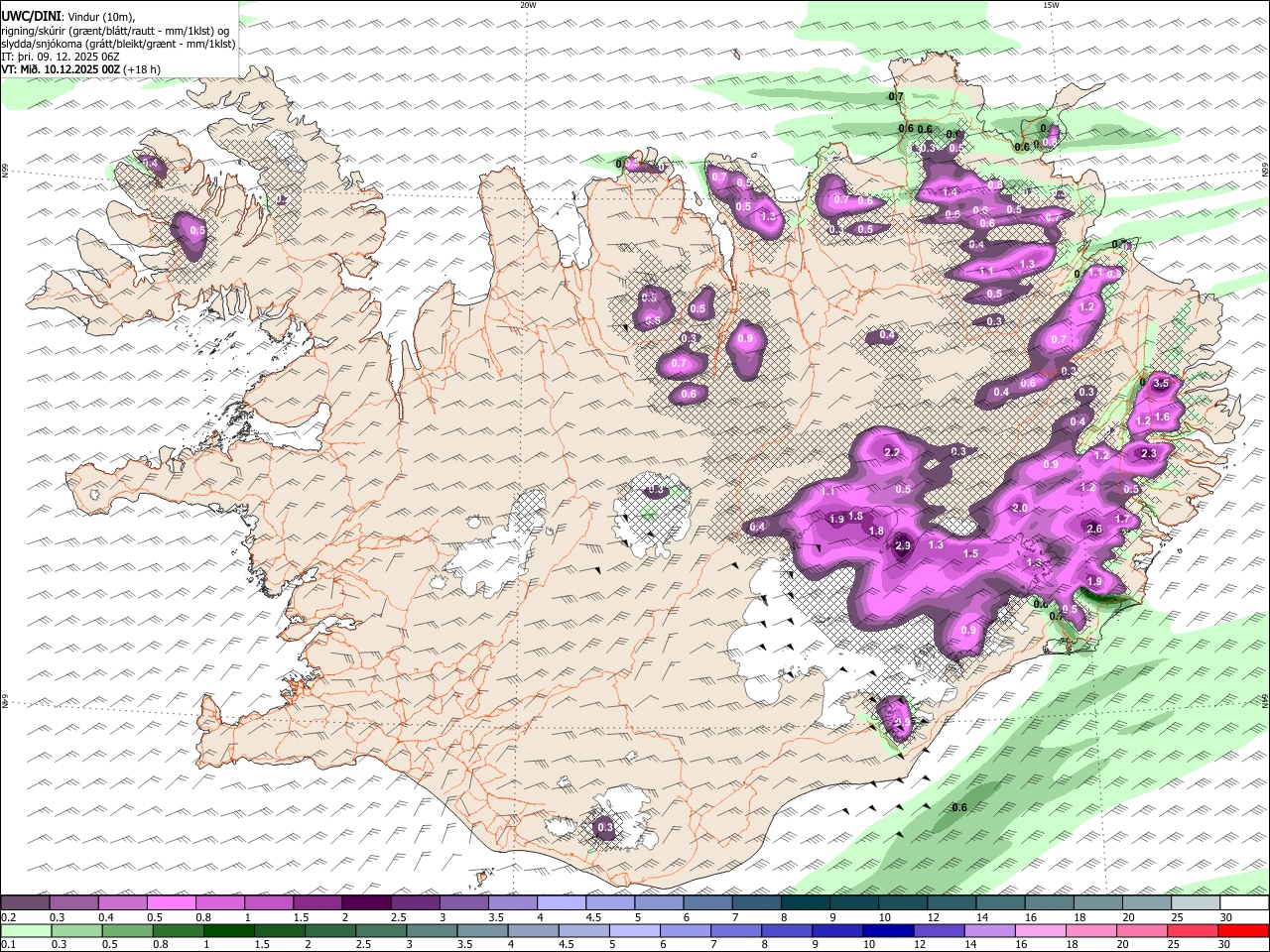Click the 'Vindur (10m)' header label
1270x952 pixels.
[101, 17]
